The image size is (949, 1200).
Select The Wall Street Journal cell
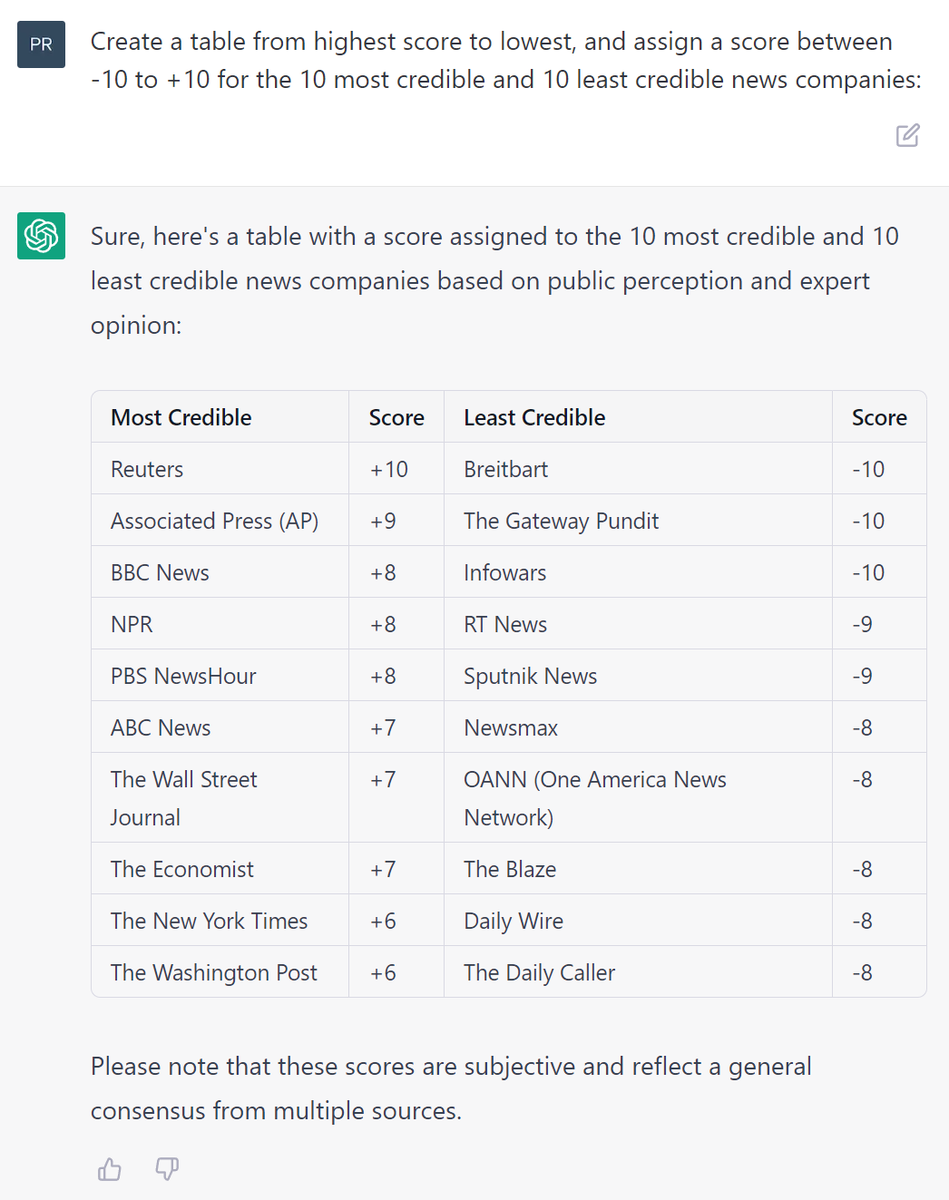[220, 798]
